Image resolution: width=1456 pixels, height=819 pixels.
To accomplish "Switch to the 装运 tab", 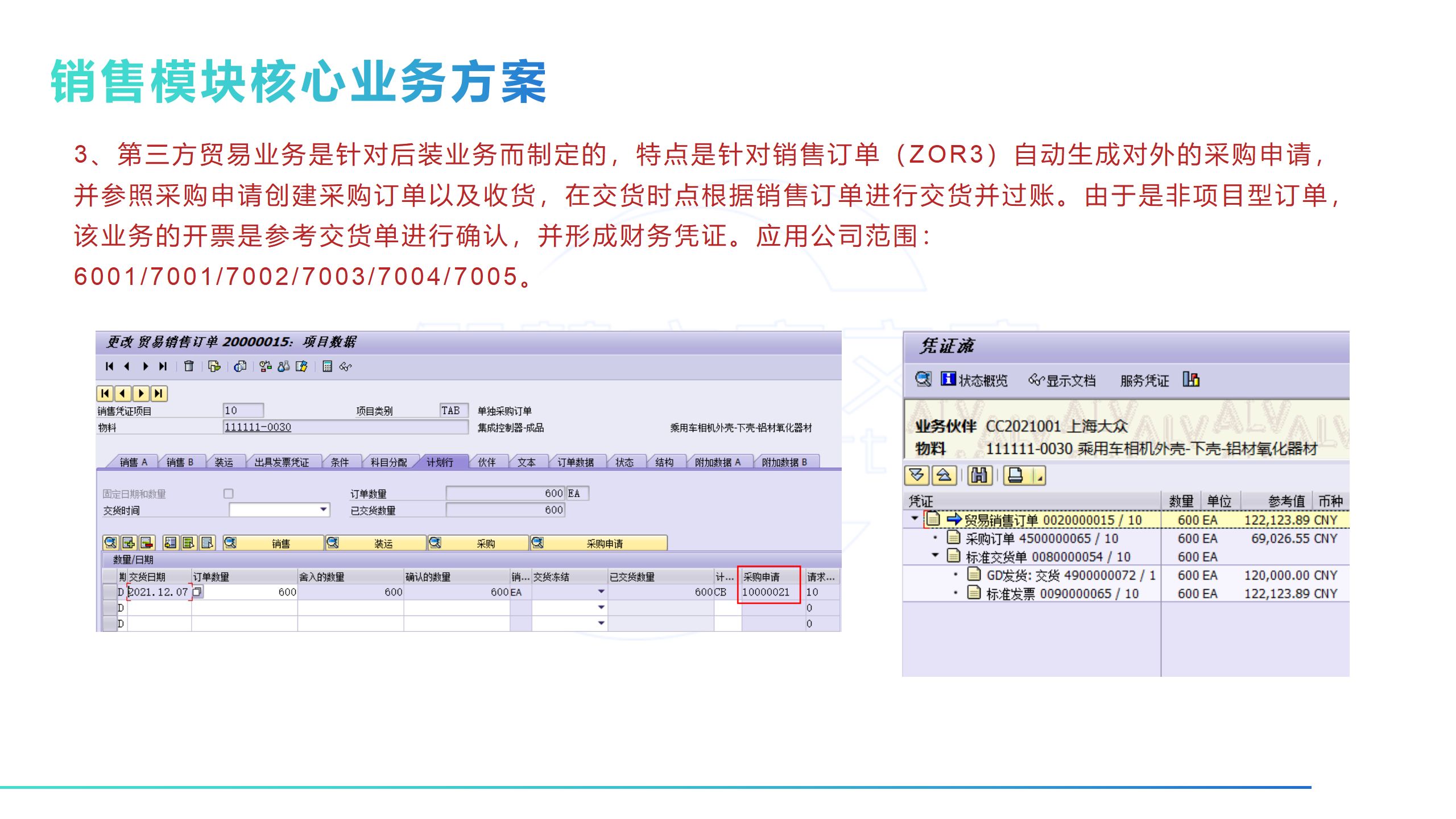I will 224,462.
